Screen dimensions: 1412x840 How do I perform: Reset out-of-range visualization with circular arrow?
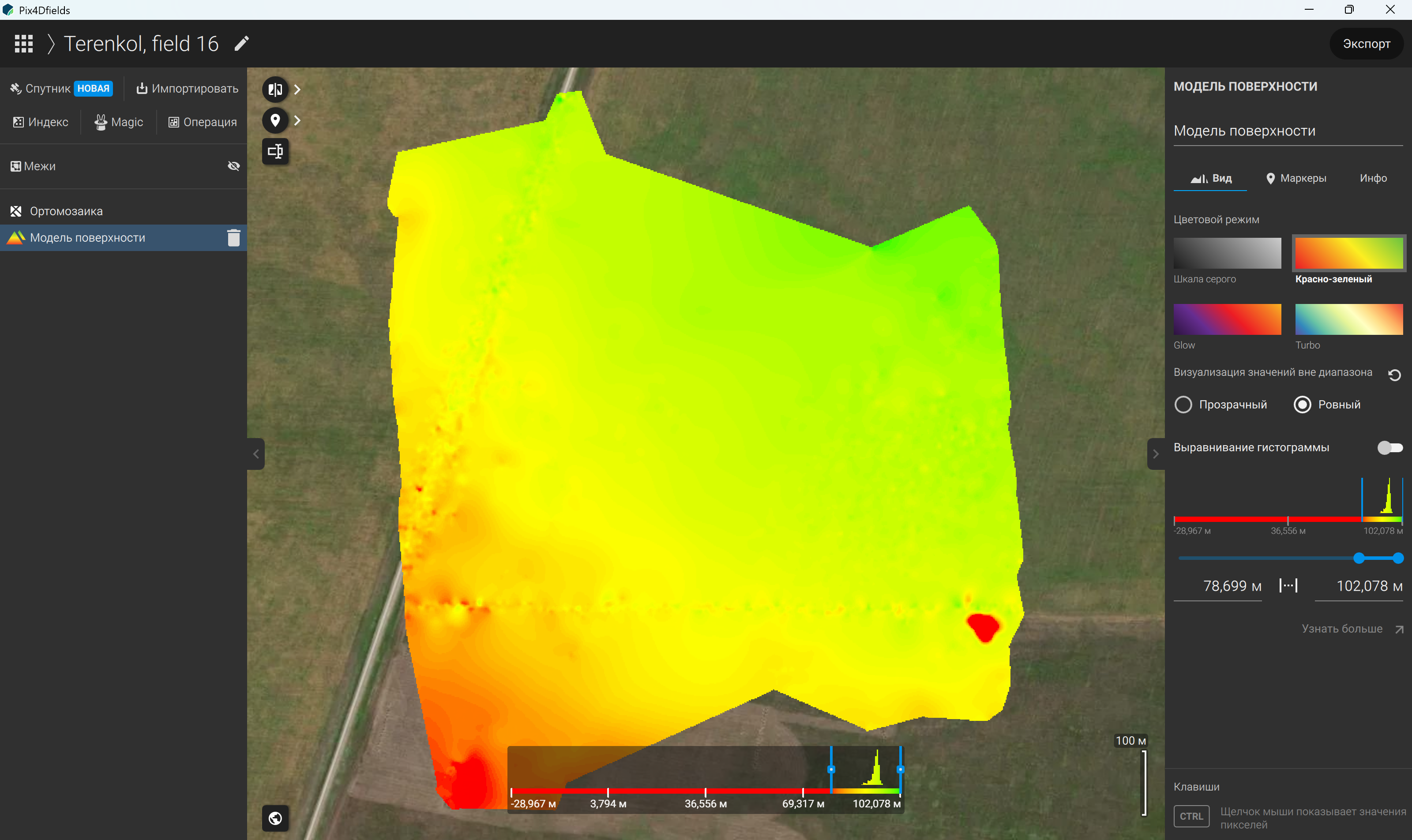point(1394,375)
